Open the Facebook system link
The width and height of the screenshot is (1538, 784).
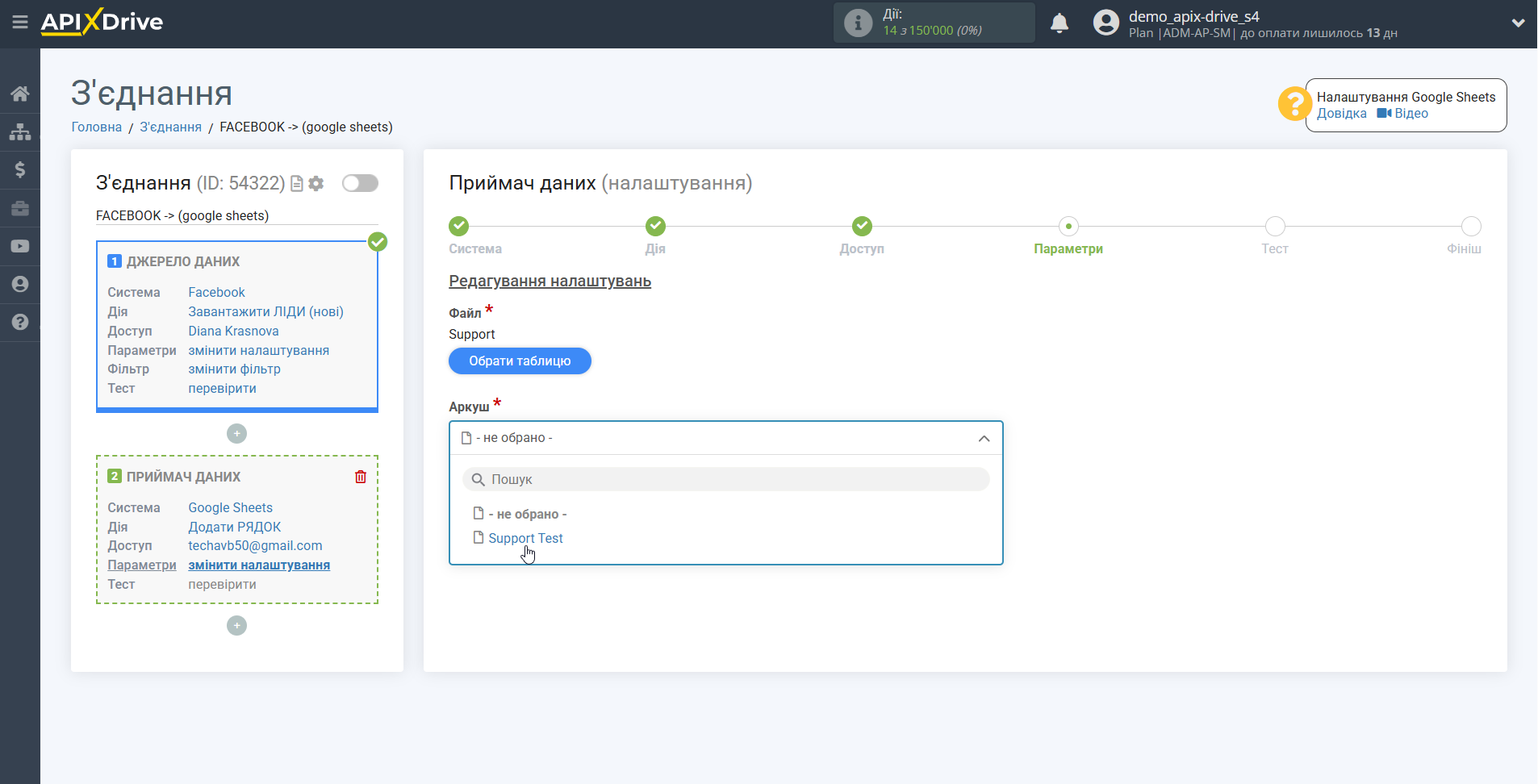pos(216,293)
